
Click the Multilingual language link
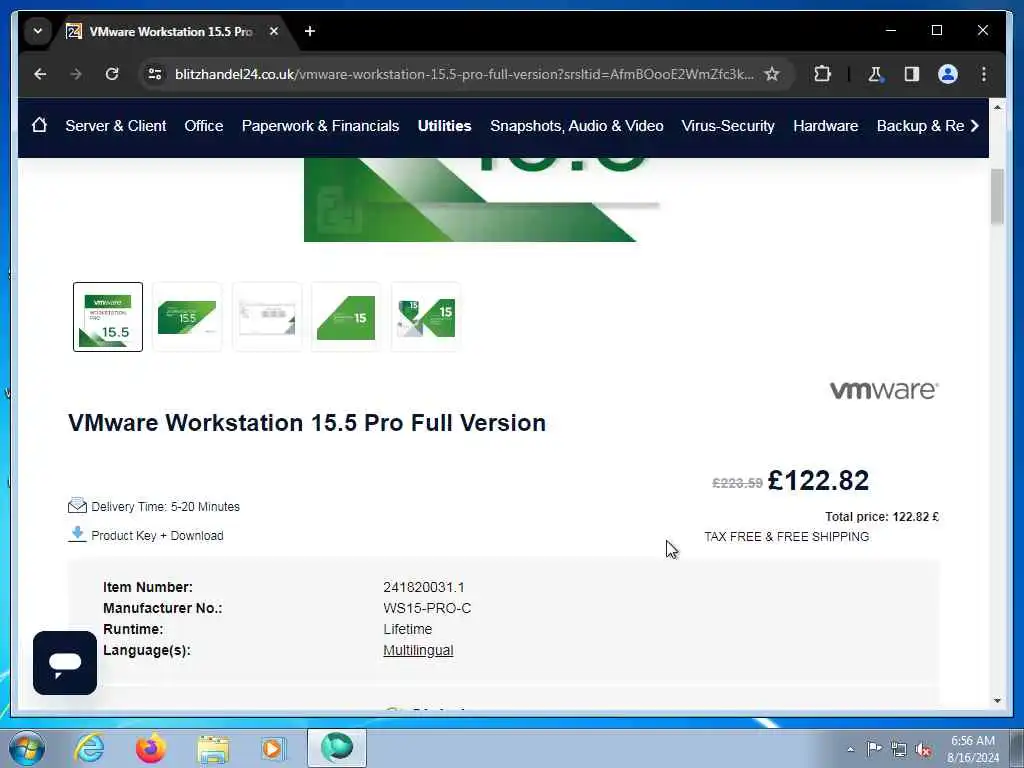click(x=418, y=650)
